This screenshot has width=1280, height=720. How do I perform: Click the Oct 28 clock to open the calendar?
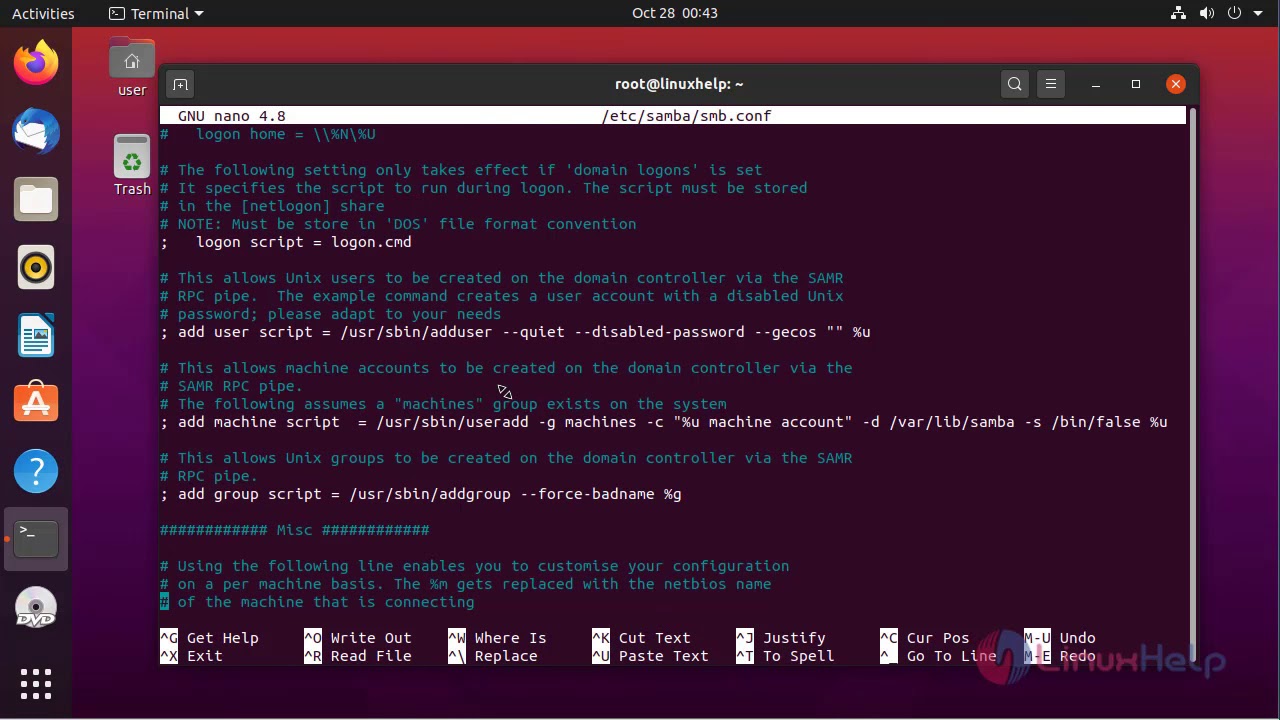tap(675, 13)
